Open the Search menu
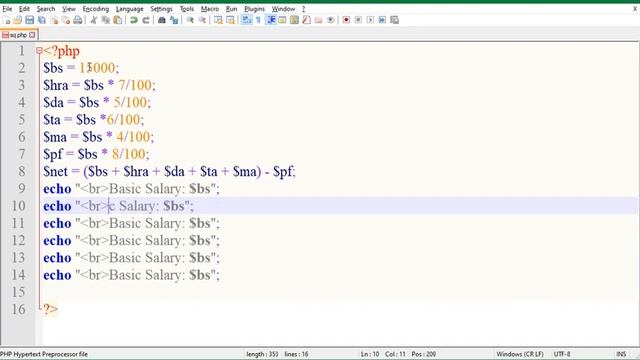640x360 pixels. point(46,9)
